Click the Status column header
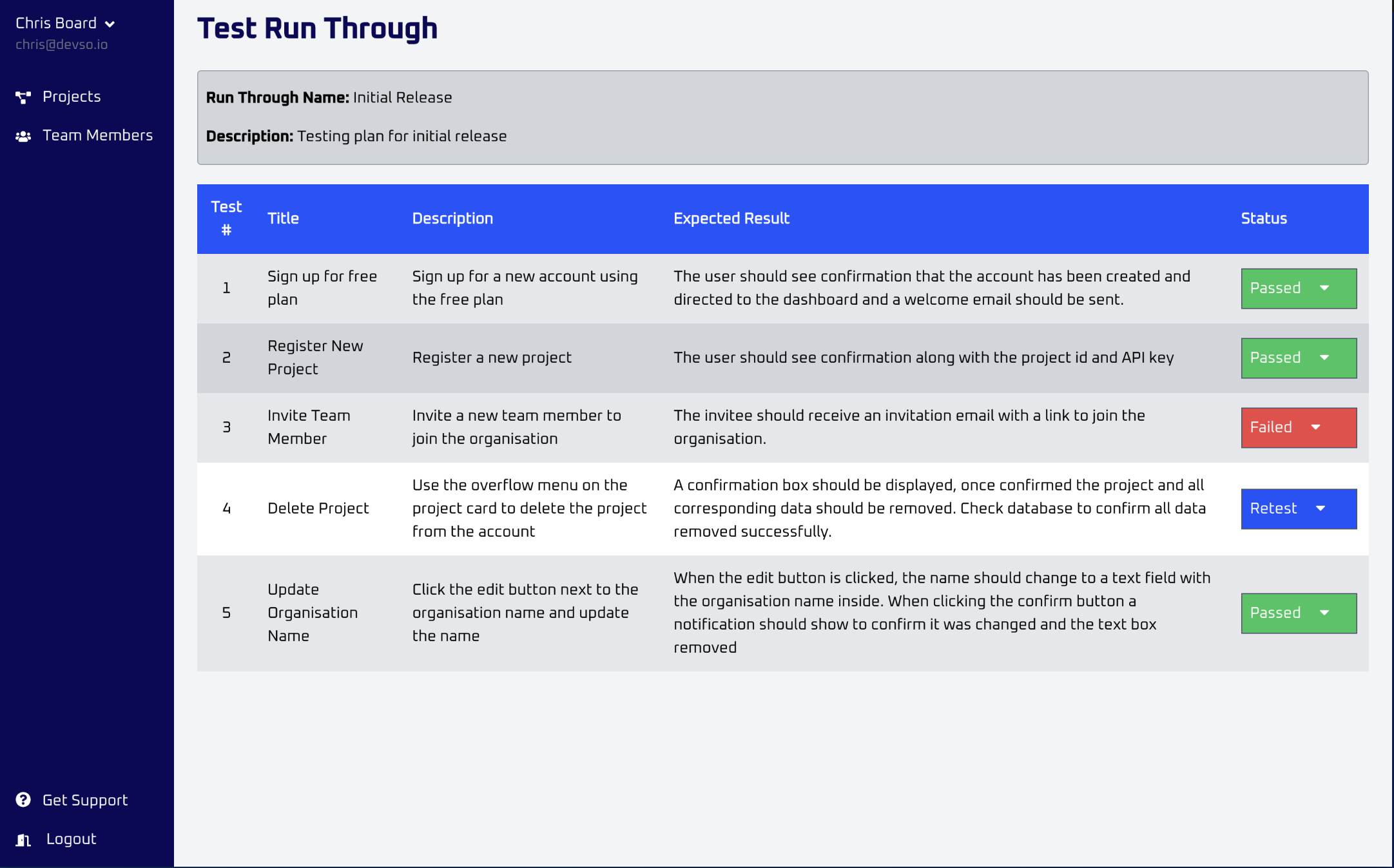The image size is (1394, 868). [1263, 218]
